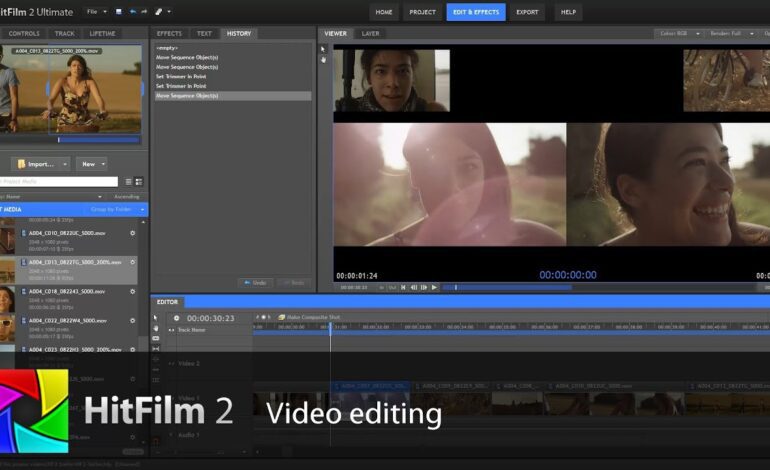This screenshot has height=470, width=770.
Task: Click the Redo arrow icon in the top toolbar
Action: (145, 12)
